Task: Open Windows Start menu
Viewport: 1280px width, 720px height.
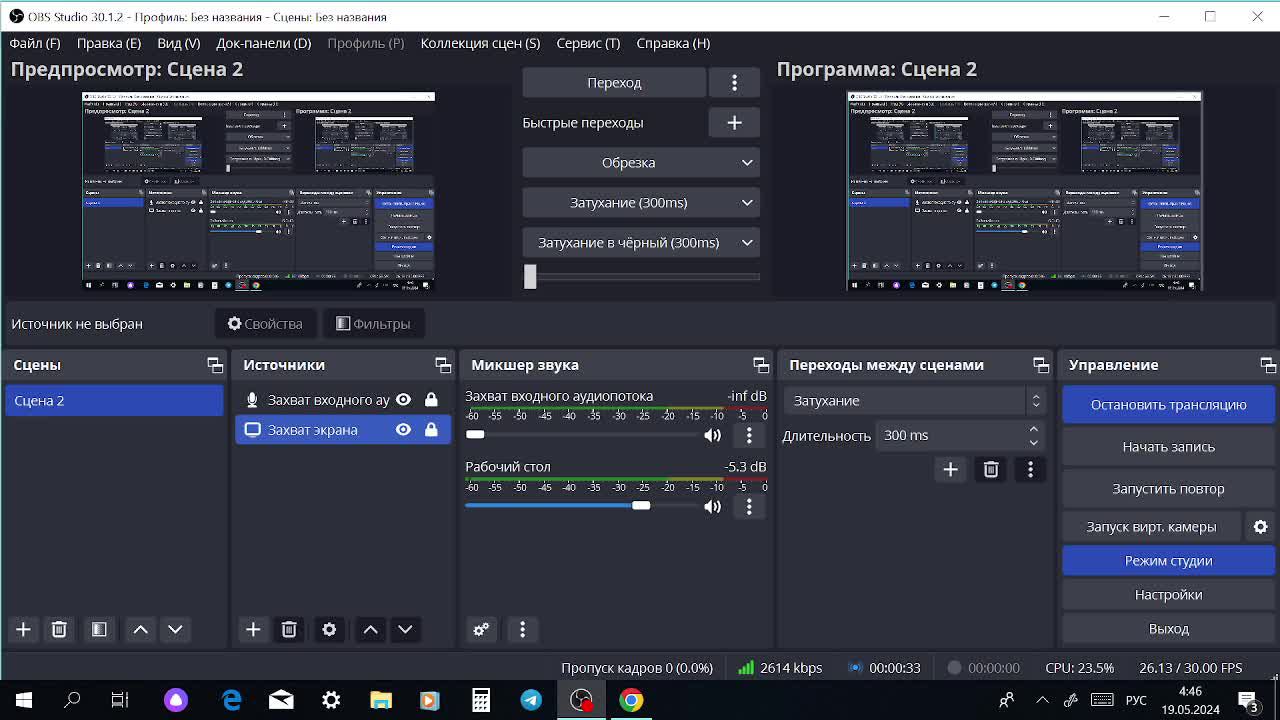Action: pos(23,700)
